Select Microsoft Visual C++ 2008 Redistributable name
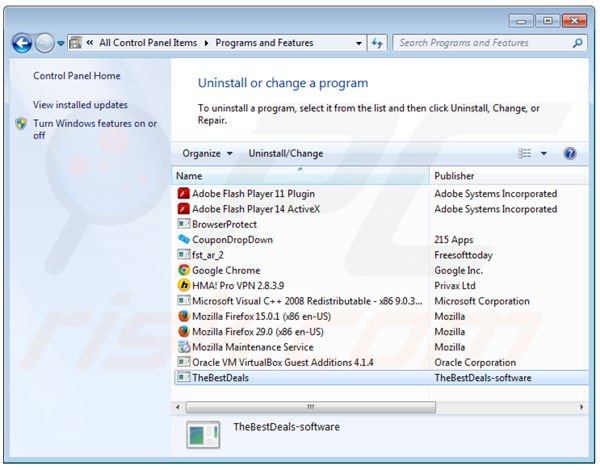 tap(307, 301)
